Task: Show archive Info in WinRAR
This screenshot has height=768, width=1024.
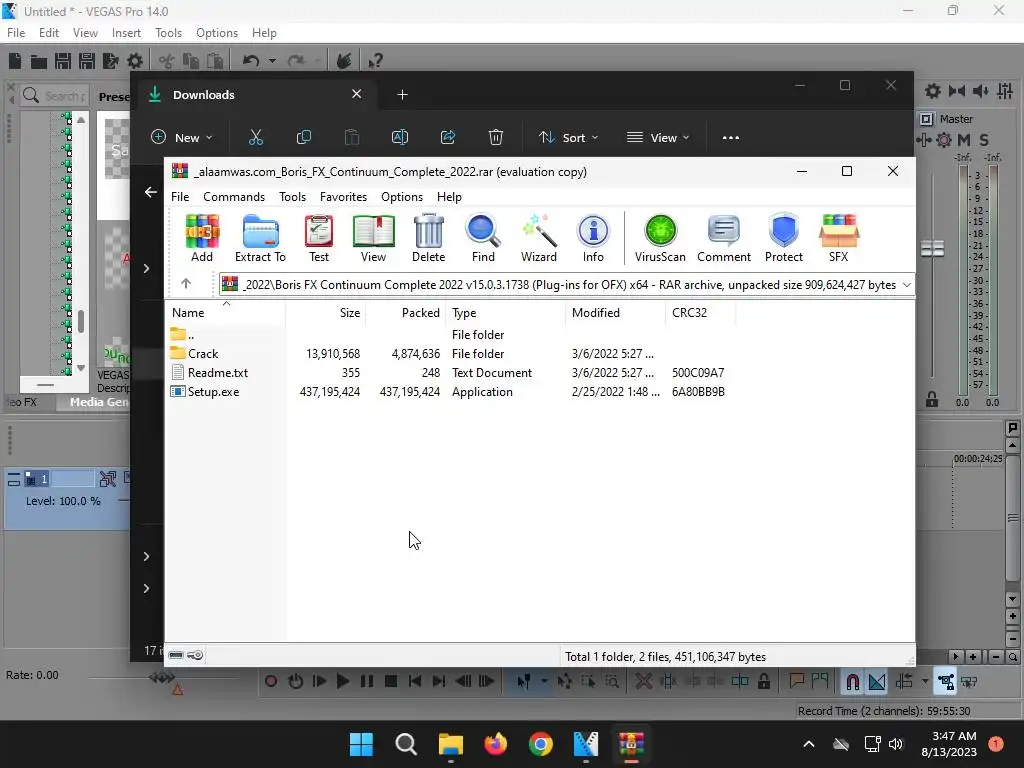Action: click(593, 238)
